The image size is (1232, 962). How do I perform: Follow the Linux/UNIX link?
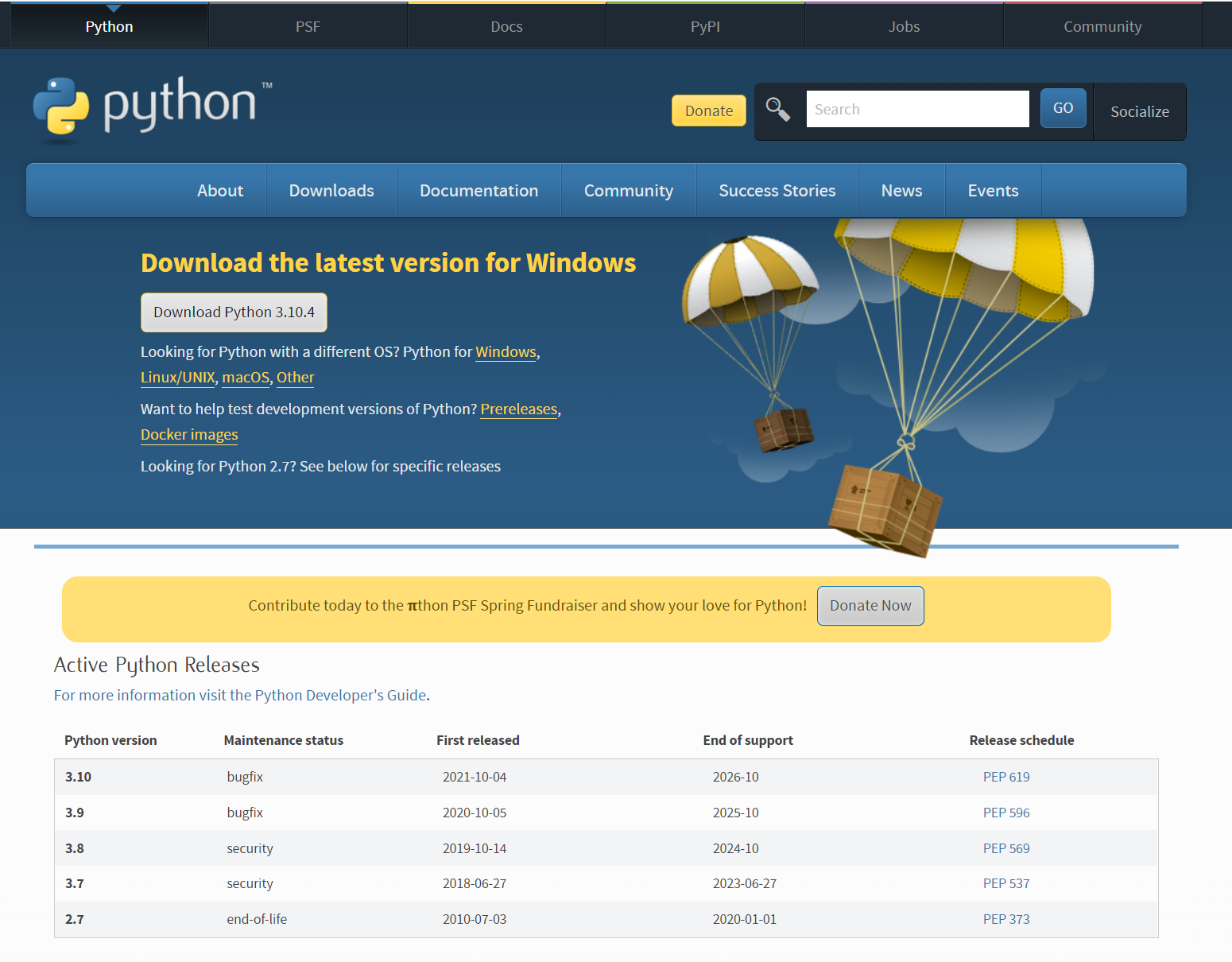177,378
